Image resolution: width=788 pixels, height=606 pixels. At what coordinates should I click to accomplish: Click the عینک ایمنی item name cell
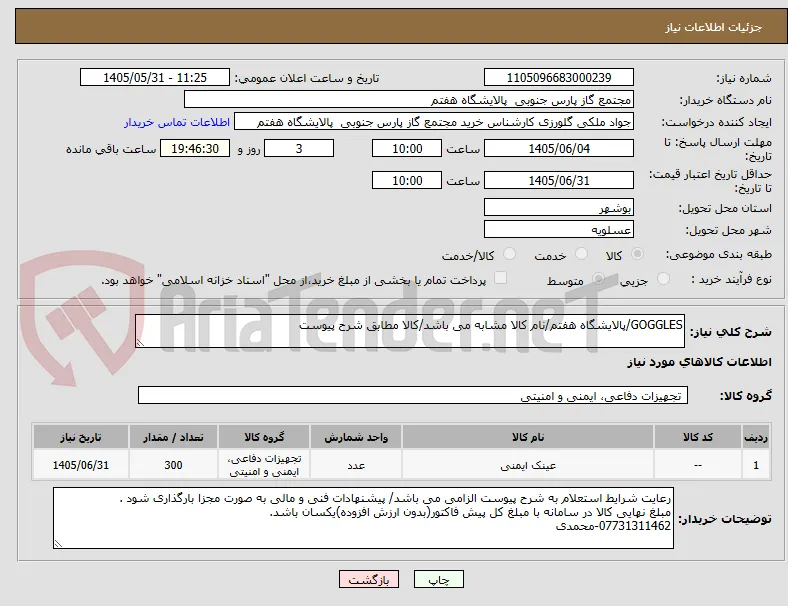point(528,465)
